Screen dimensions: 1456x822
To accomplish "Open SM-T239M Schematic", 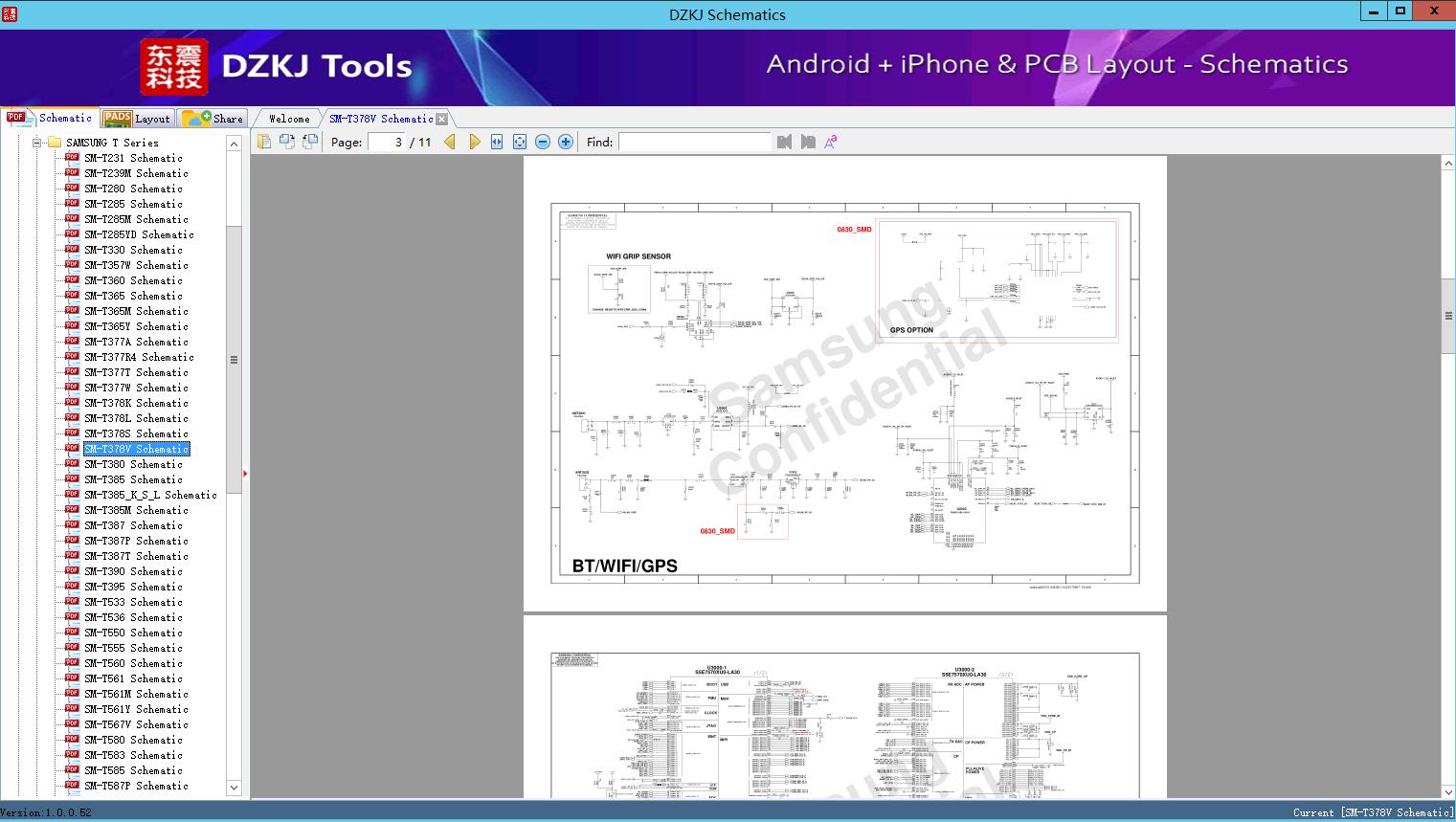I will (x=136, y=173).
